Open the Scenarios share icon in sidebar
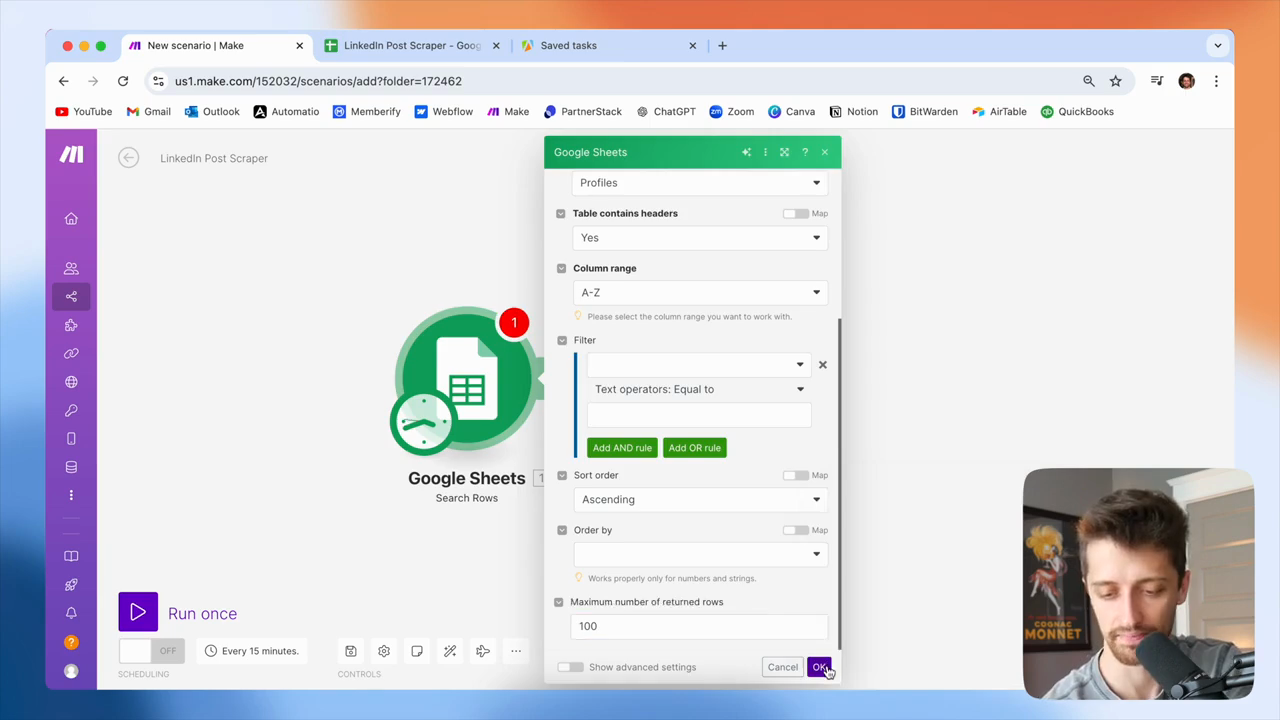 click(x=71, y=296)
